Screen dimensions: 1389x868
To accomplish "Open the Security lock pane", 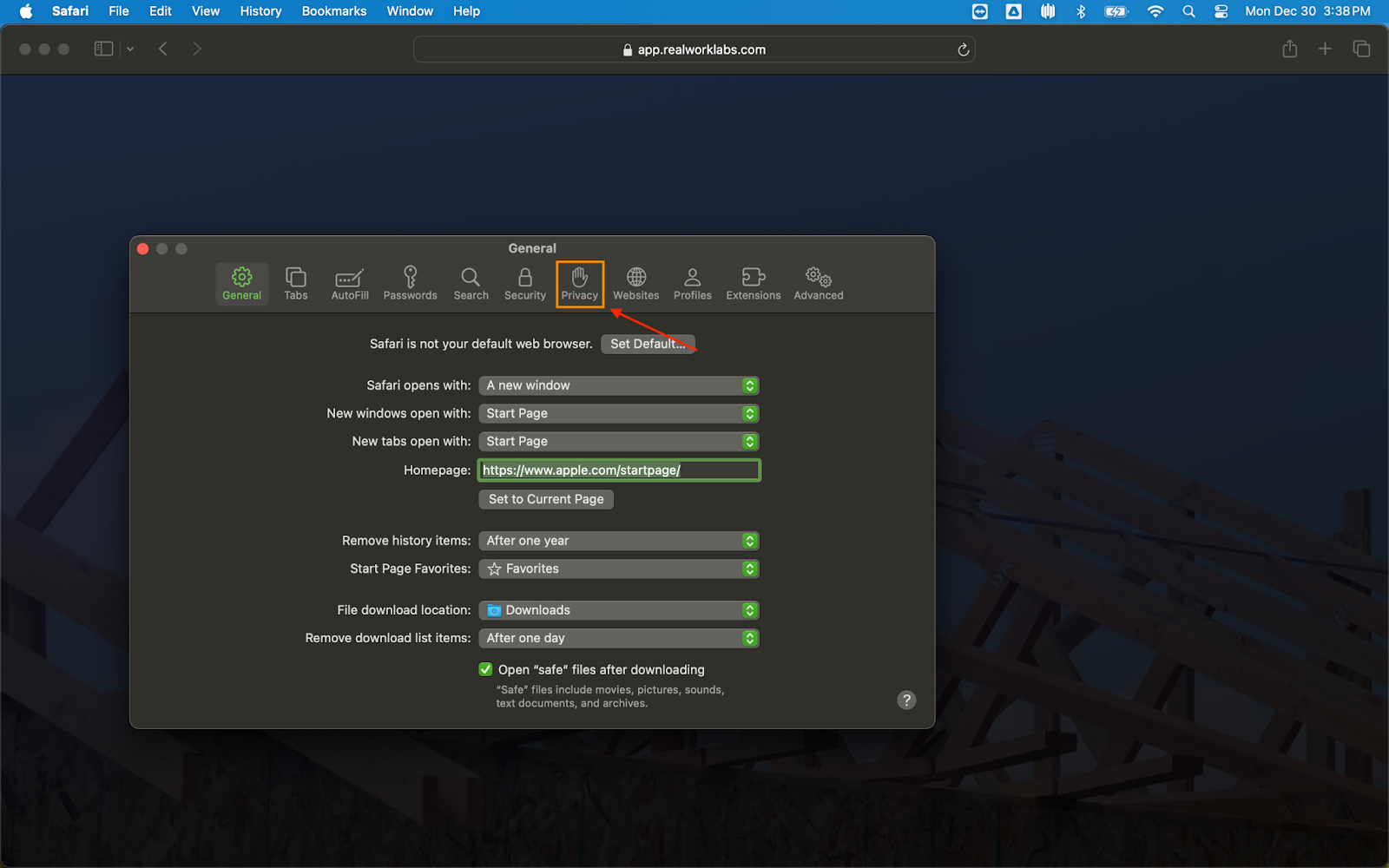I will click(x=525, y=284).
